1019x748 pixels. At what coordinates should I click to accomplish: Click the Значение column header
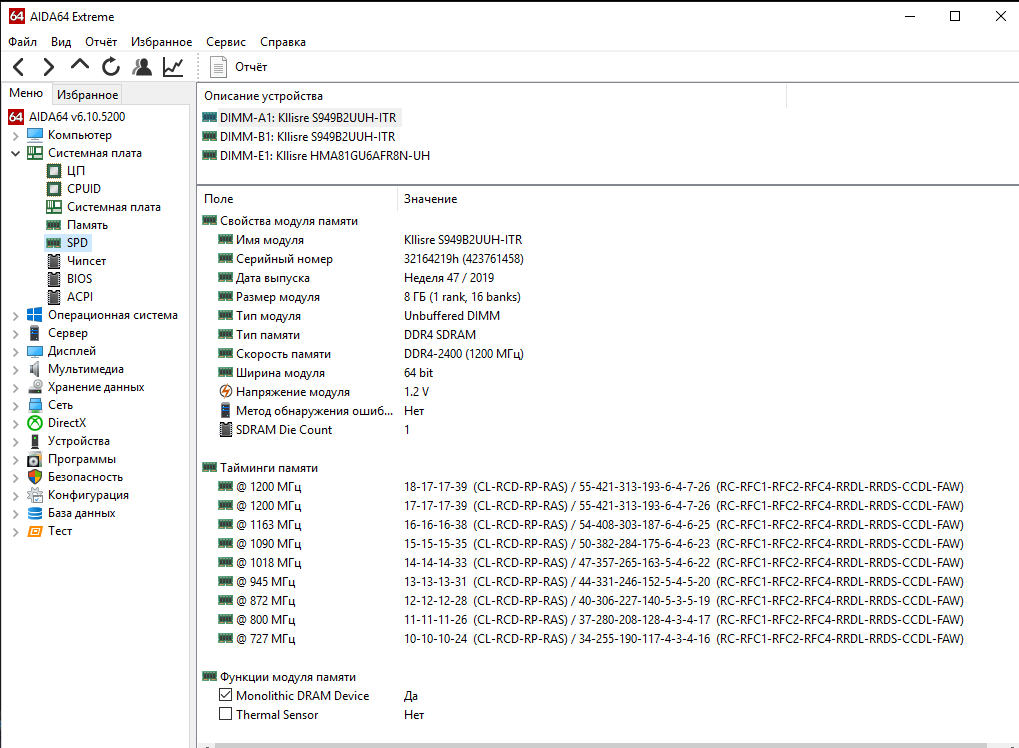(x=708, y=199)
